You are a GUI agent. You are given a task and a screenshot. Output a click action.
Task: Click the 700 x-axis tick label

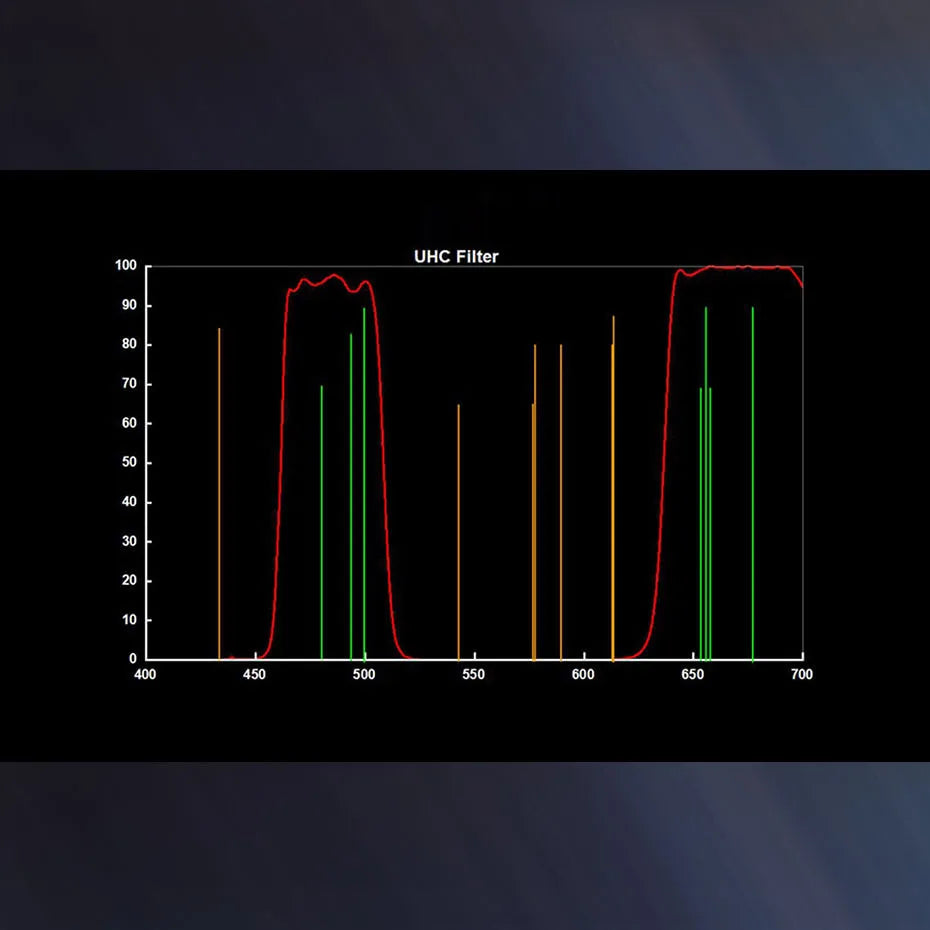tap(801, 675)
